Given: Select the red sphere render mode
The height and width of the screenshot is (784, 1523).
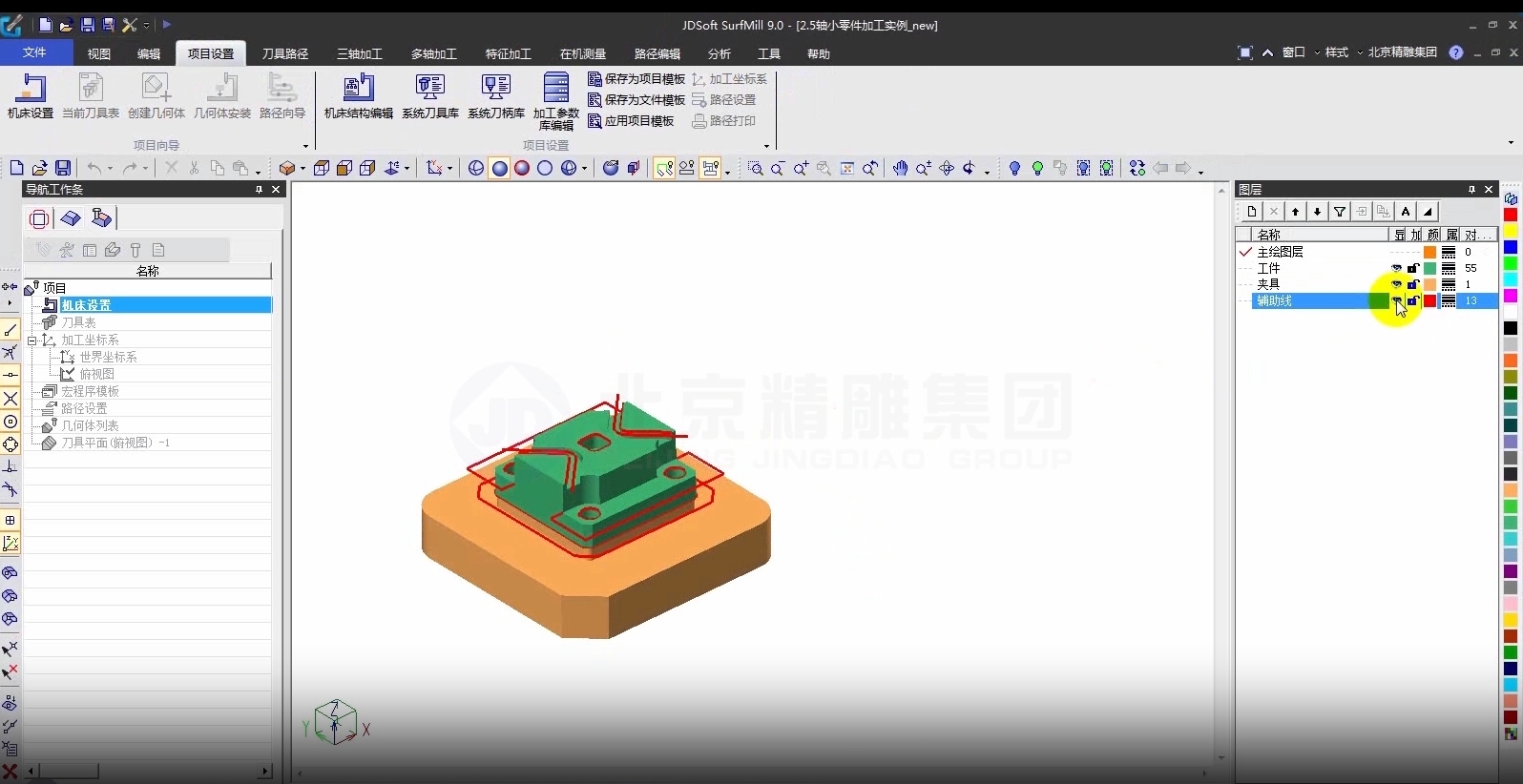Looking at the screenshot, I should pyautogui.click(x=522, y=168).
